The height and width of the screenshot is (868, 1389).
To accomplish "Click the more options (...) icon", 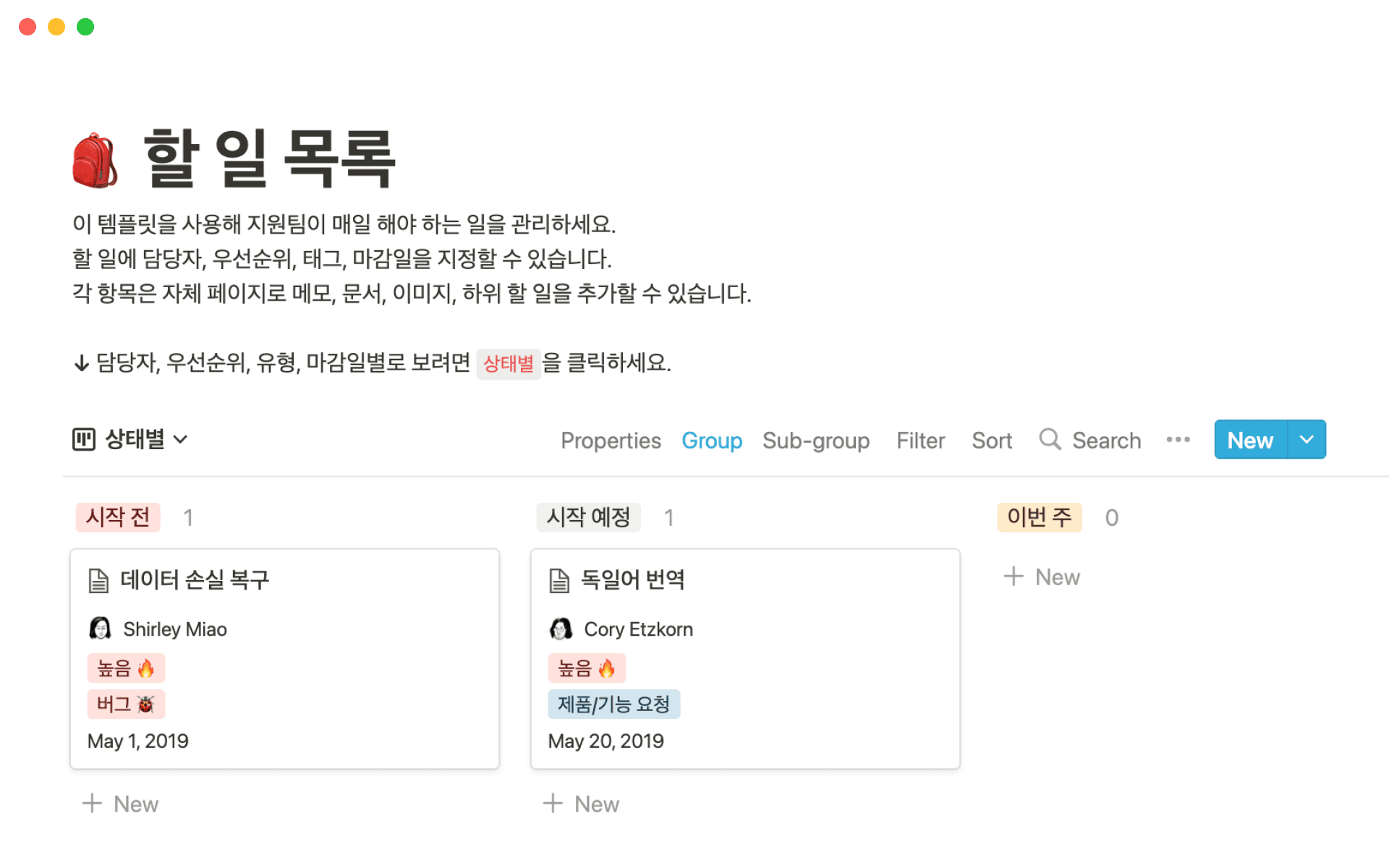I will (x=1178, y=439).
